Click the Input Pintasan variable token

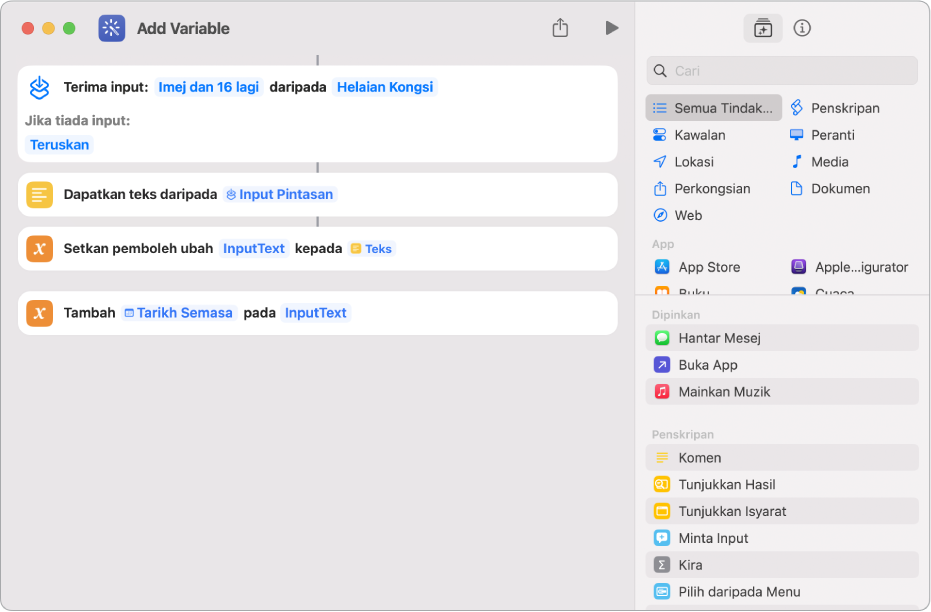click(280, 194)
